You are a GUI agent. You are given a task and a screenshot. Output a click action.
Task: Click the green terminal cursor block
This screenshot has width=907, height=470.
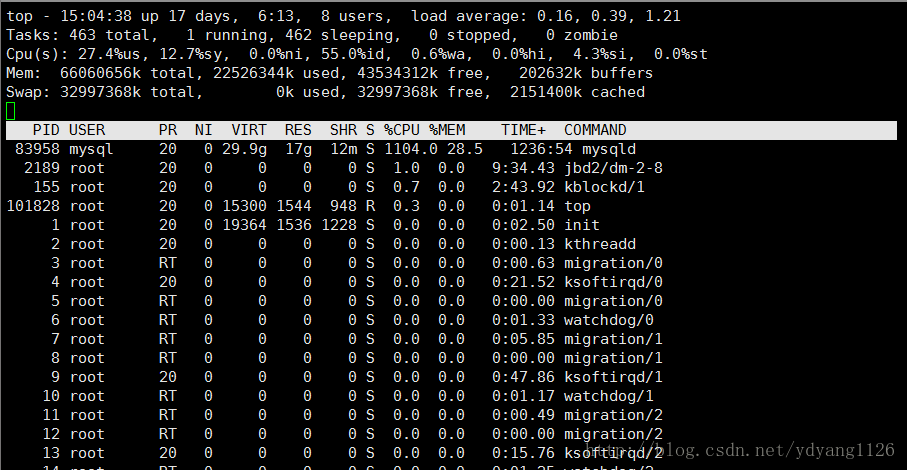(x=10, y=111)
